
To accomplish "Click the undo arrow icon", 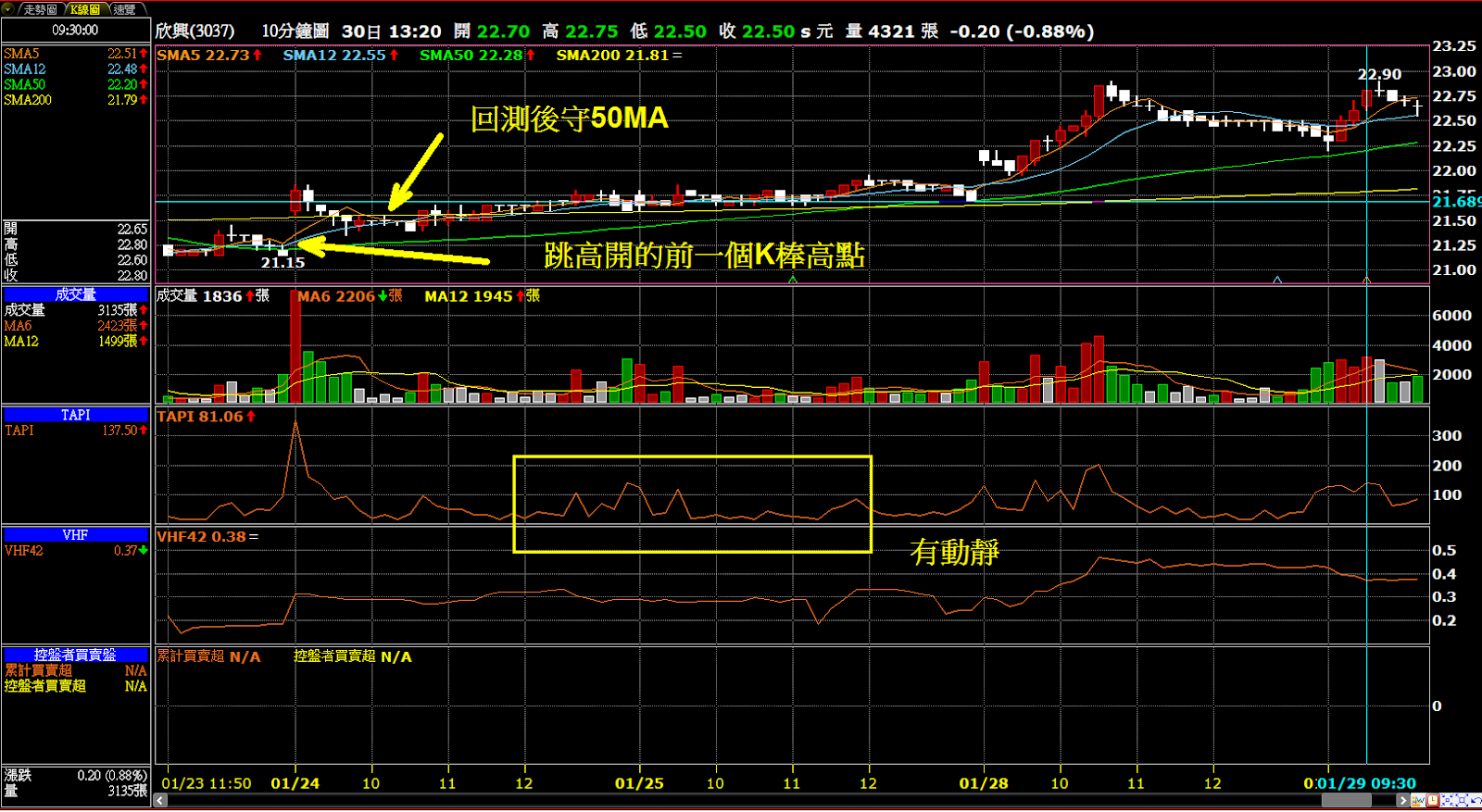I will point(1476,800).
